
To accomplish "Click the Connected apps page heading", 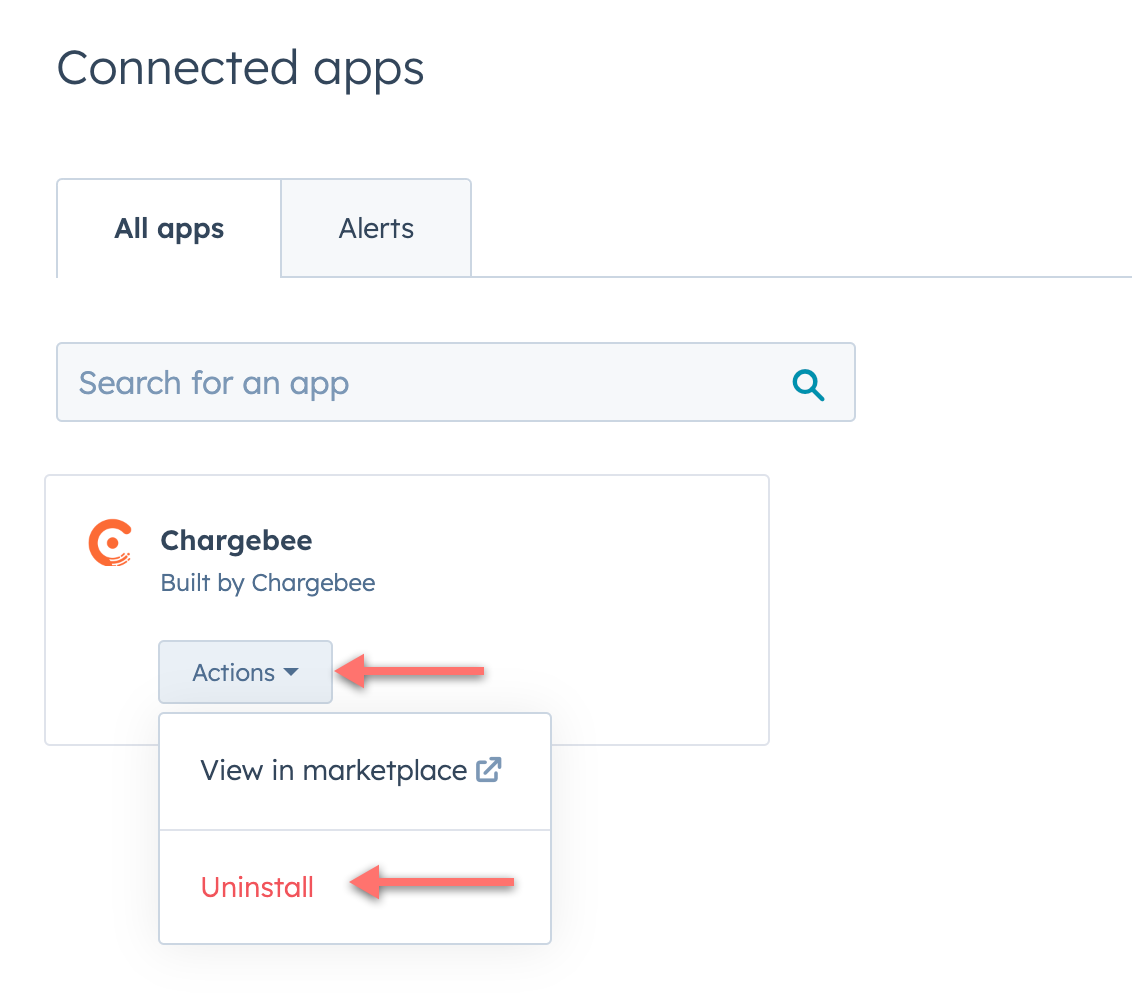I will coord(240,70).
